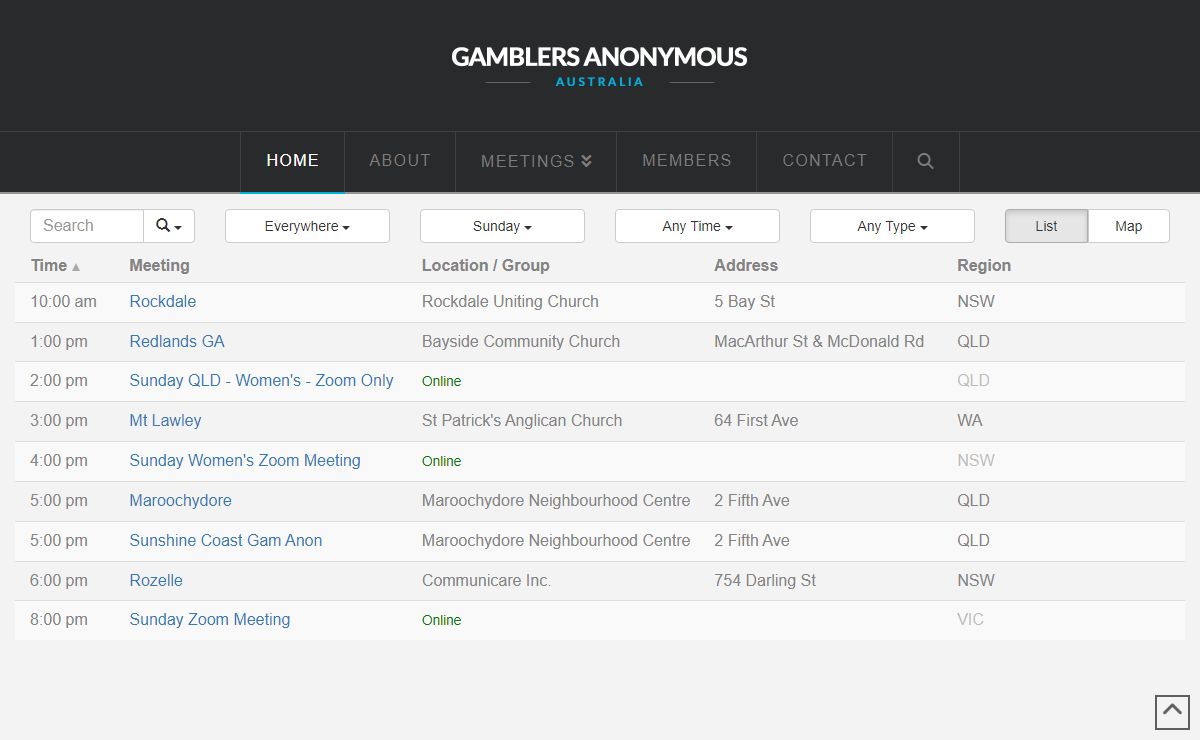This screenshot has width=1200, height=740.
Task: Expand the Meetings menu
Action: coord(536,161)
